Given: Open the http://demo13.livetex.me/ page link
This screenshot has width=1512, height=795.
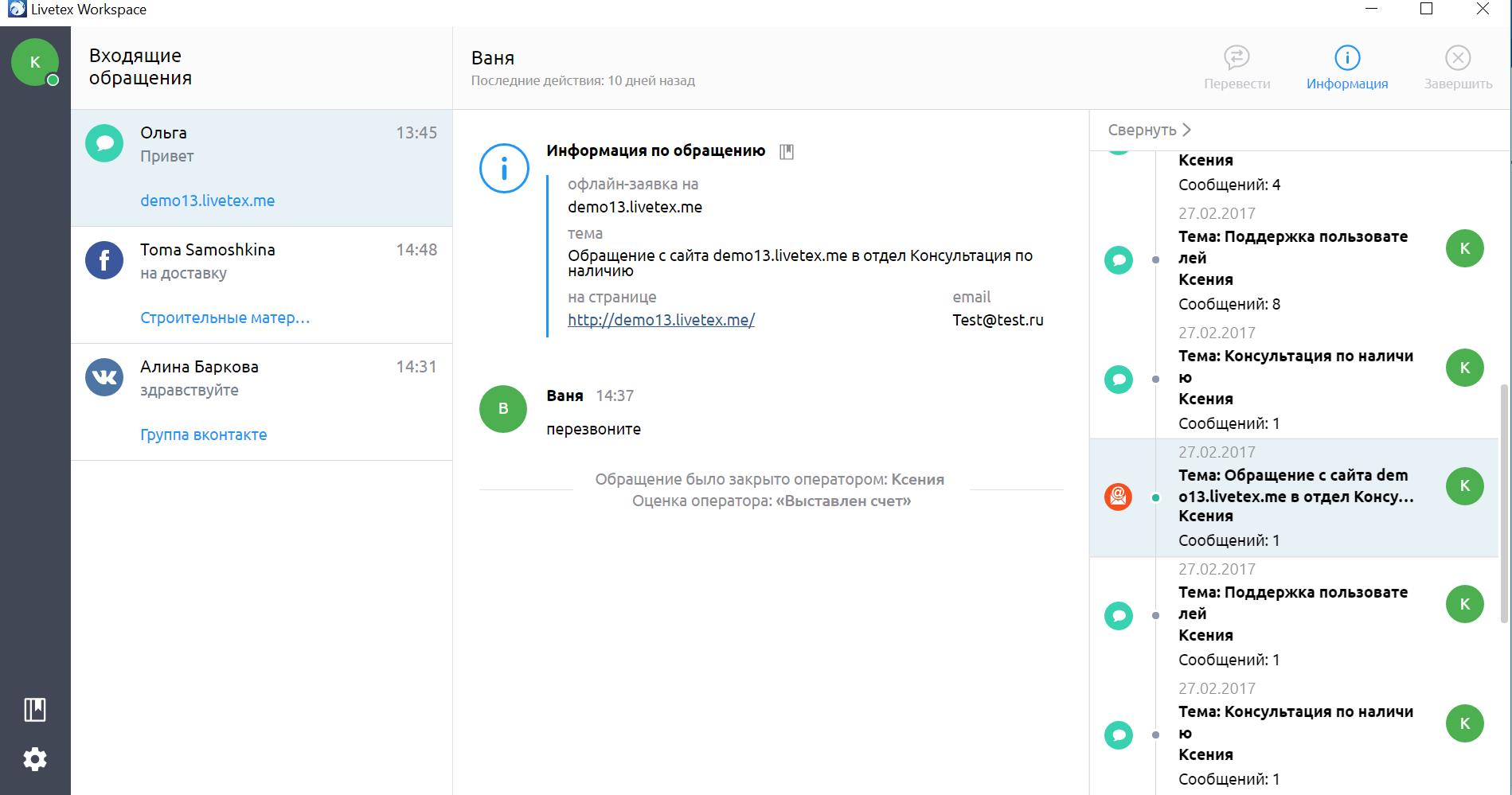Looking at the screenshot, I should pyautogui.click(x=661, y=320).
